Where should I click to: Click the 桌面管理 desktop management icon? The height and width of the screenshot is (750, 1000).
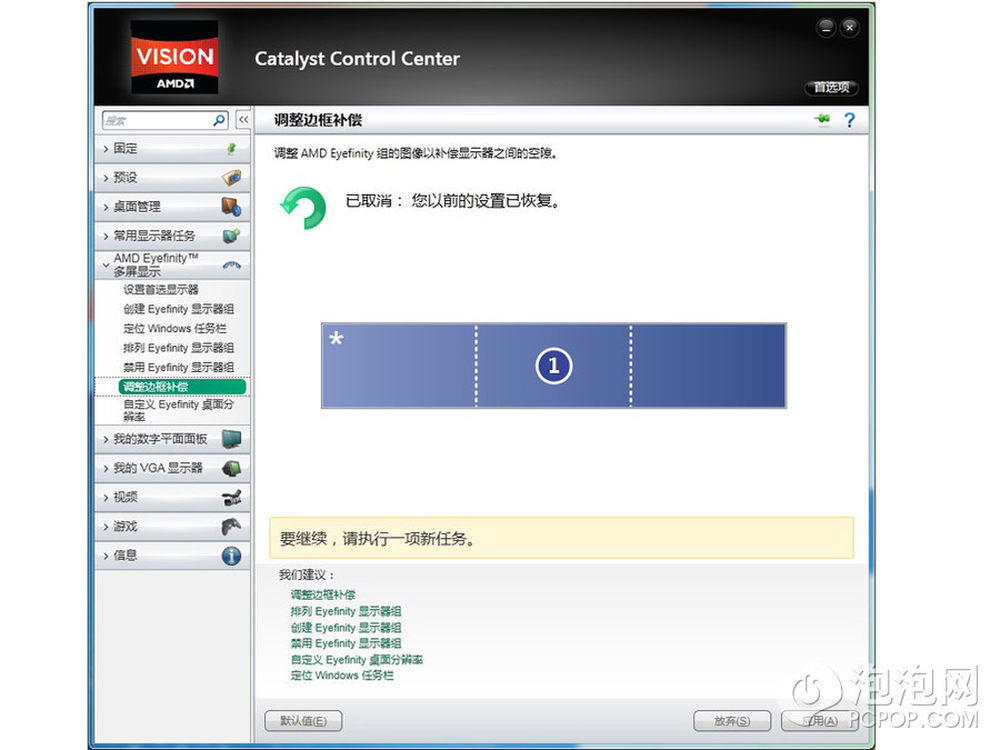click(x=231, y=207)
